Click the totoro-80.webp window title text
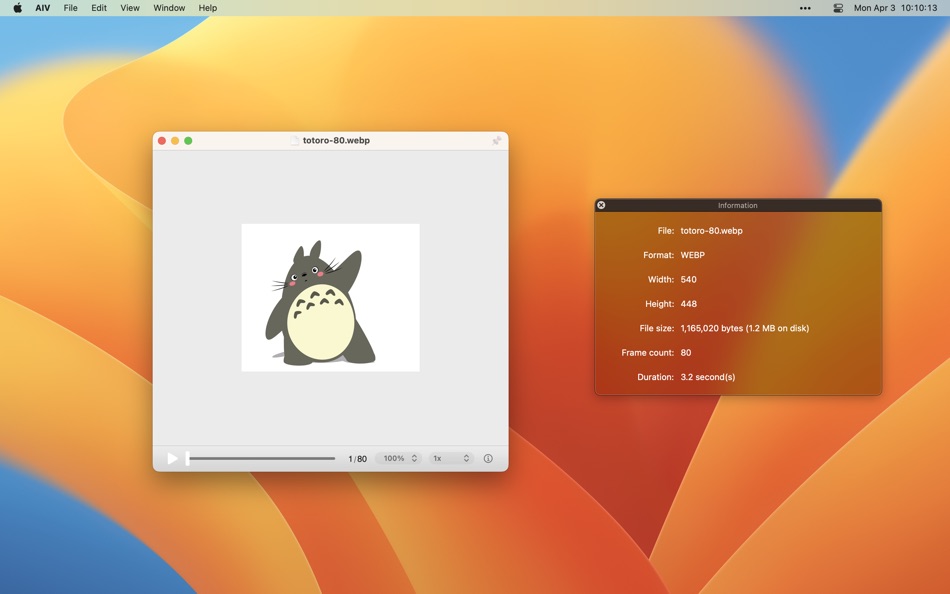Image resolution: width=950 pixels, height=594 pixels. 336,141
